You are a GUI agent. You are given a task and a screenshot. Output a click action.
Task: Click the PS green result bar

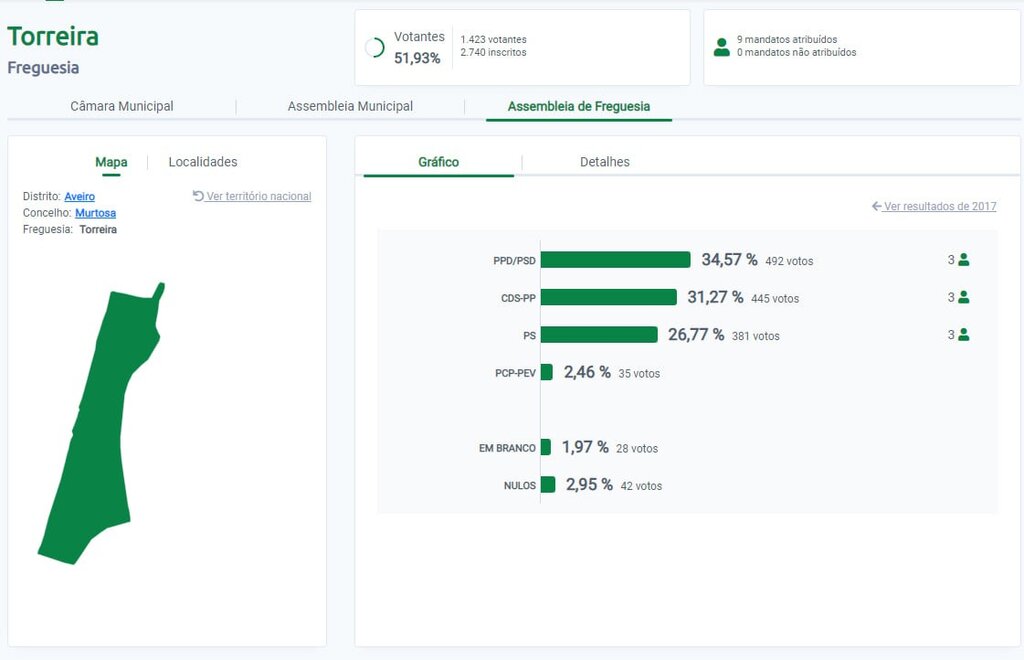coord(599,335)
